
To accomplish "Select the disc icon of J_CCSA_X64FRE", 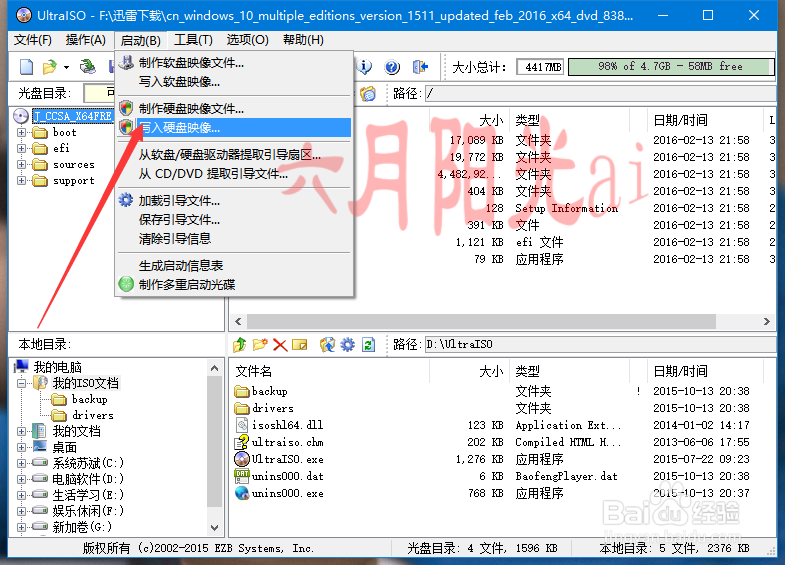I will coord(21,116).
